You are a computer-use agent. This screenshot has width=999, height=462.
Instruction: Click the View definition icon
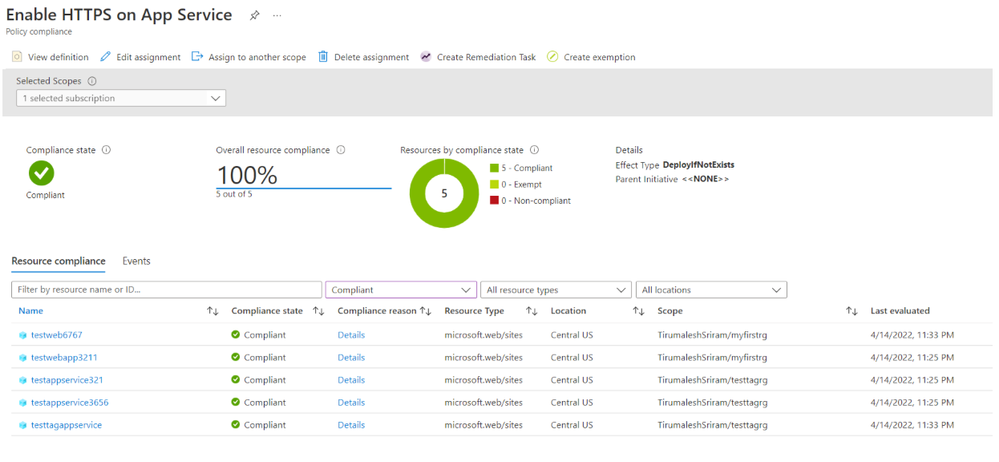click(x=17, y=57)
